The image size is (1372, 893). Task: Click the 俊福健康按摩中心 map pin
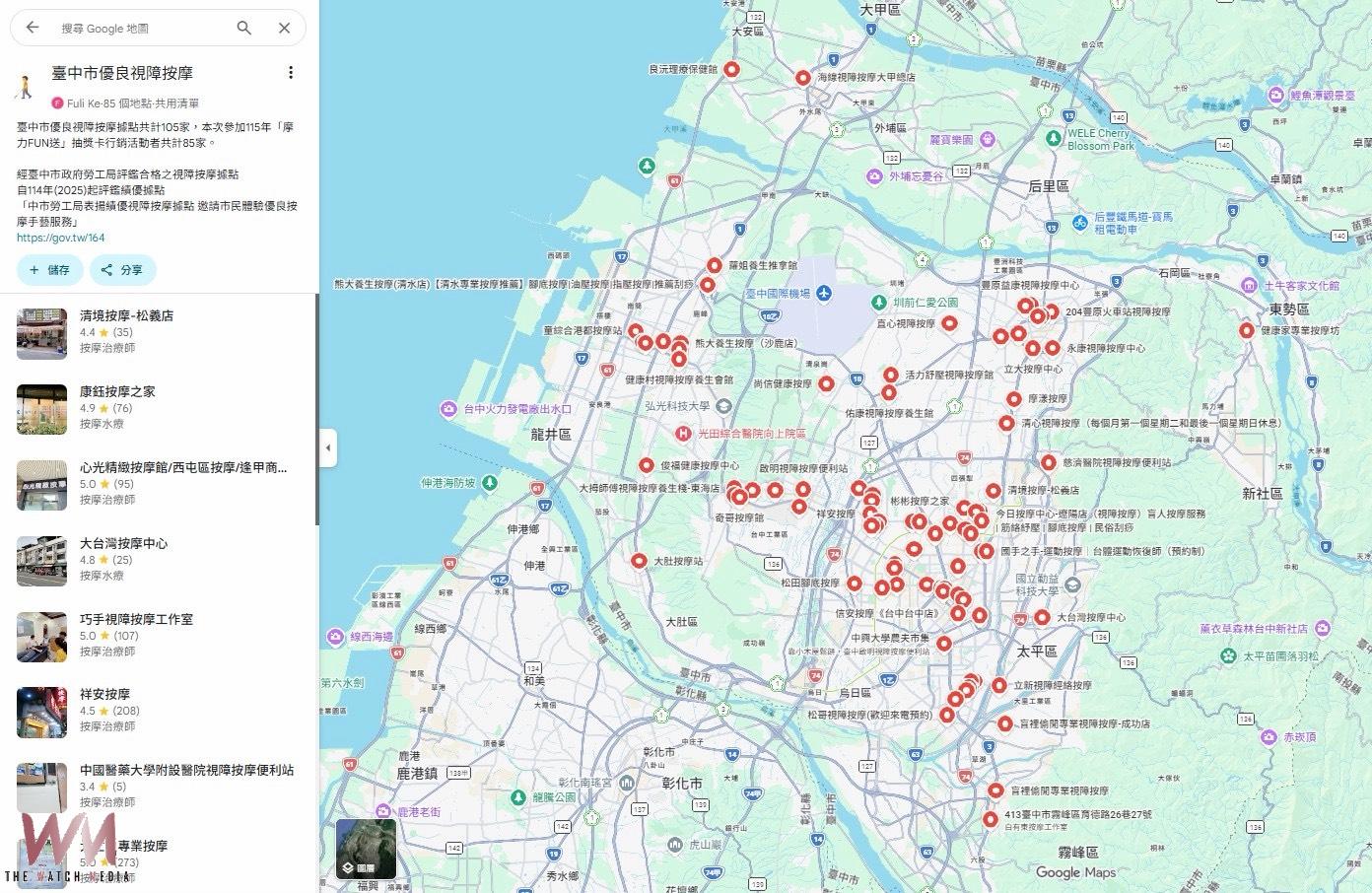pos(646,465)
